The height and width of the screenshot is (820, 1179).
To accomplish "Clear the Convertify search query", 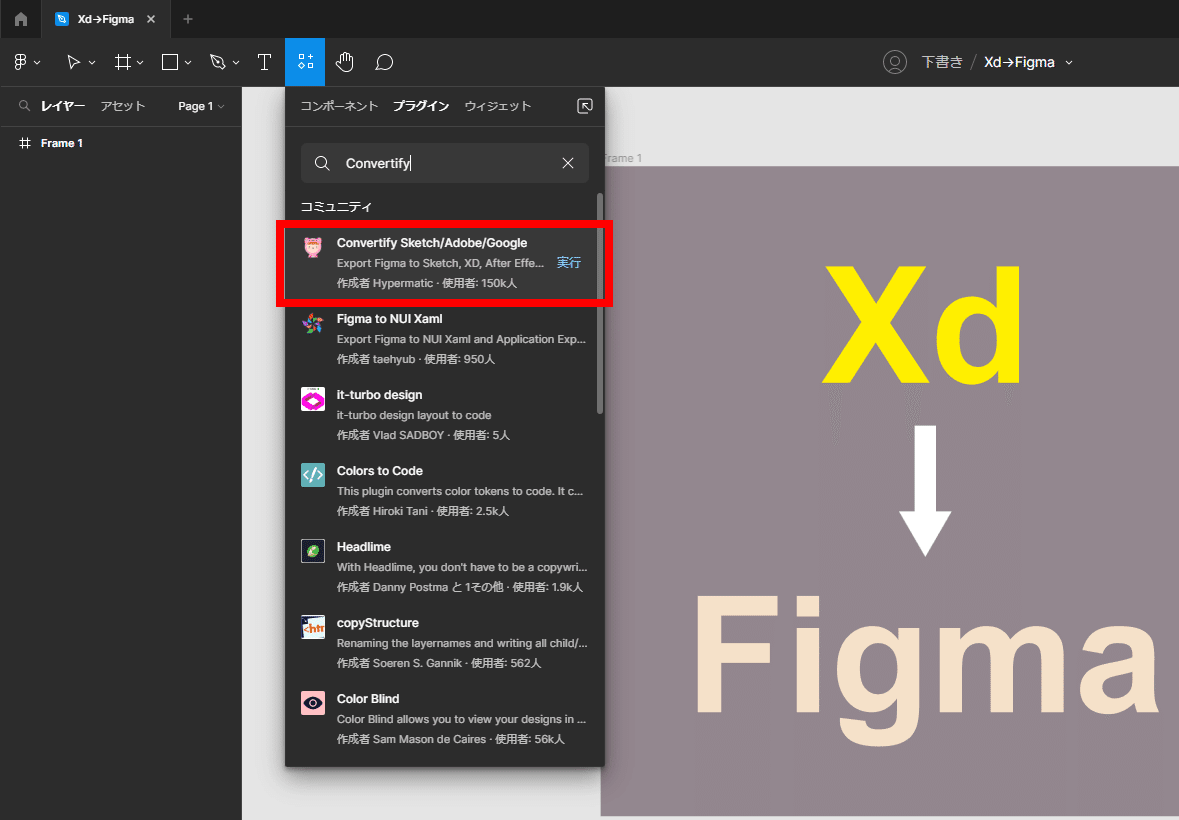I will coord(568,162).
